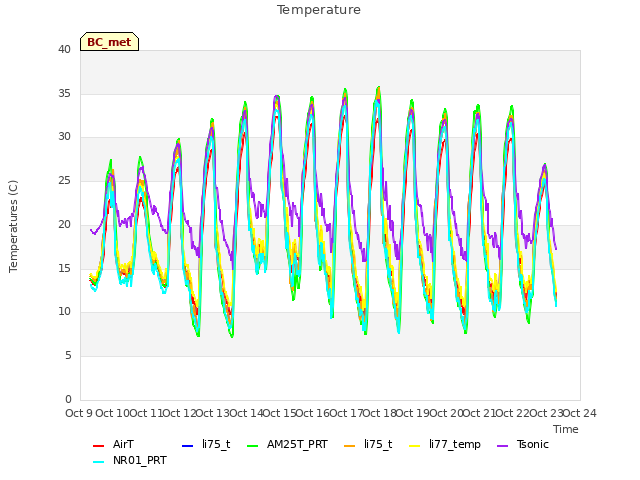Select the li77_temp legend label
Image resolution: width=640 pixels, height=480 pixels.
[455, 444]
